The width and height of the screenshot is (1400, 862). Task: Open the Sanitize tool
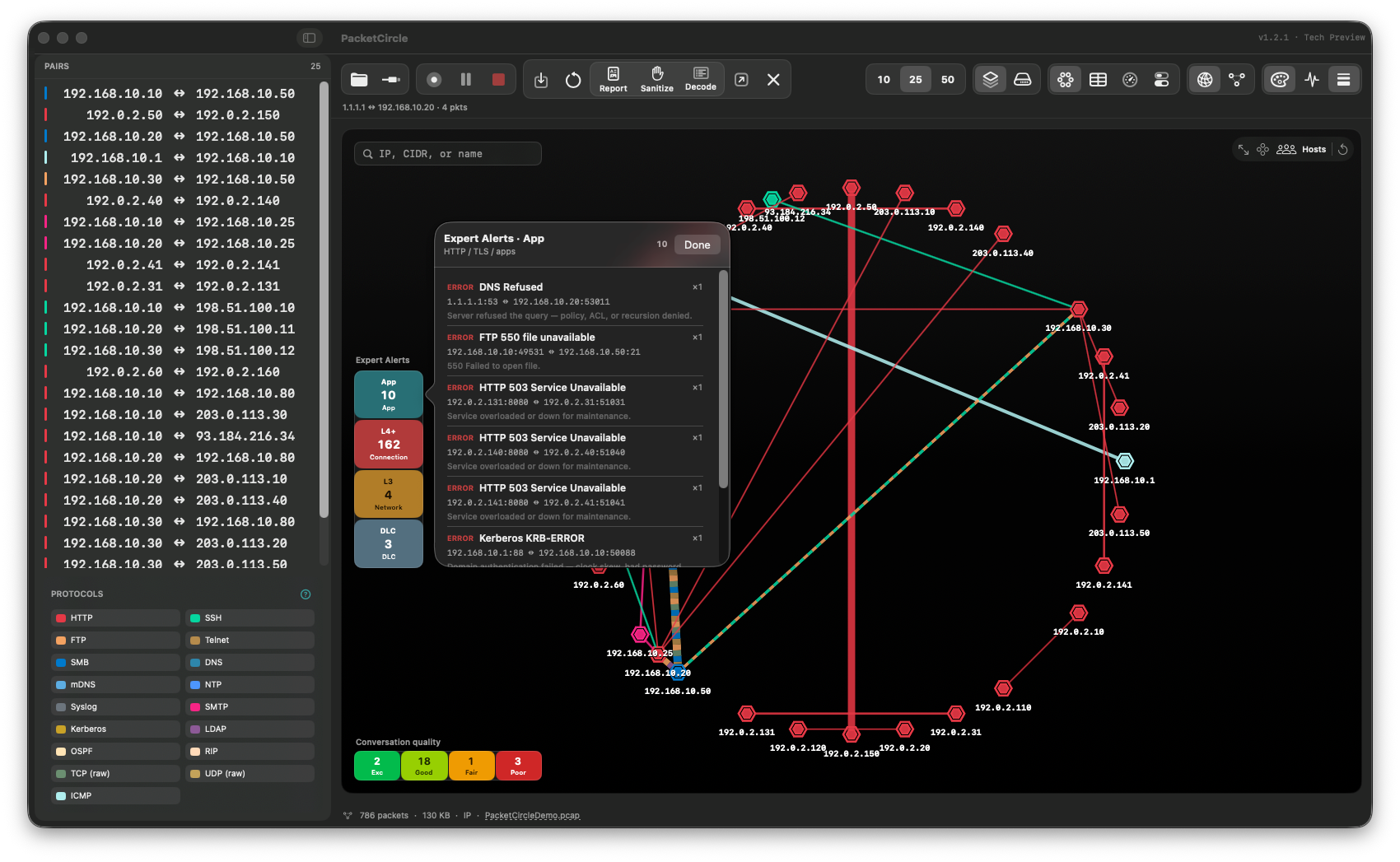click(657, 80)
